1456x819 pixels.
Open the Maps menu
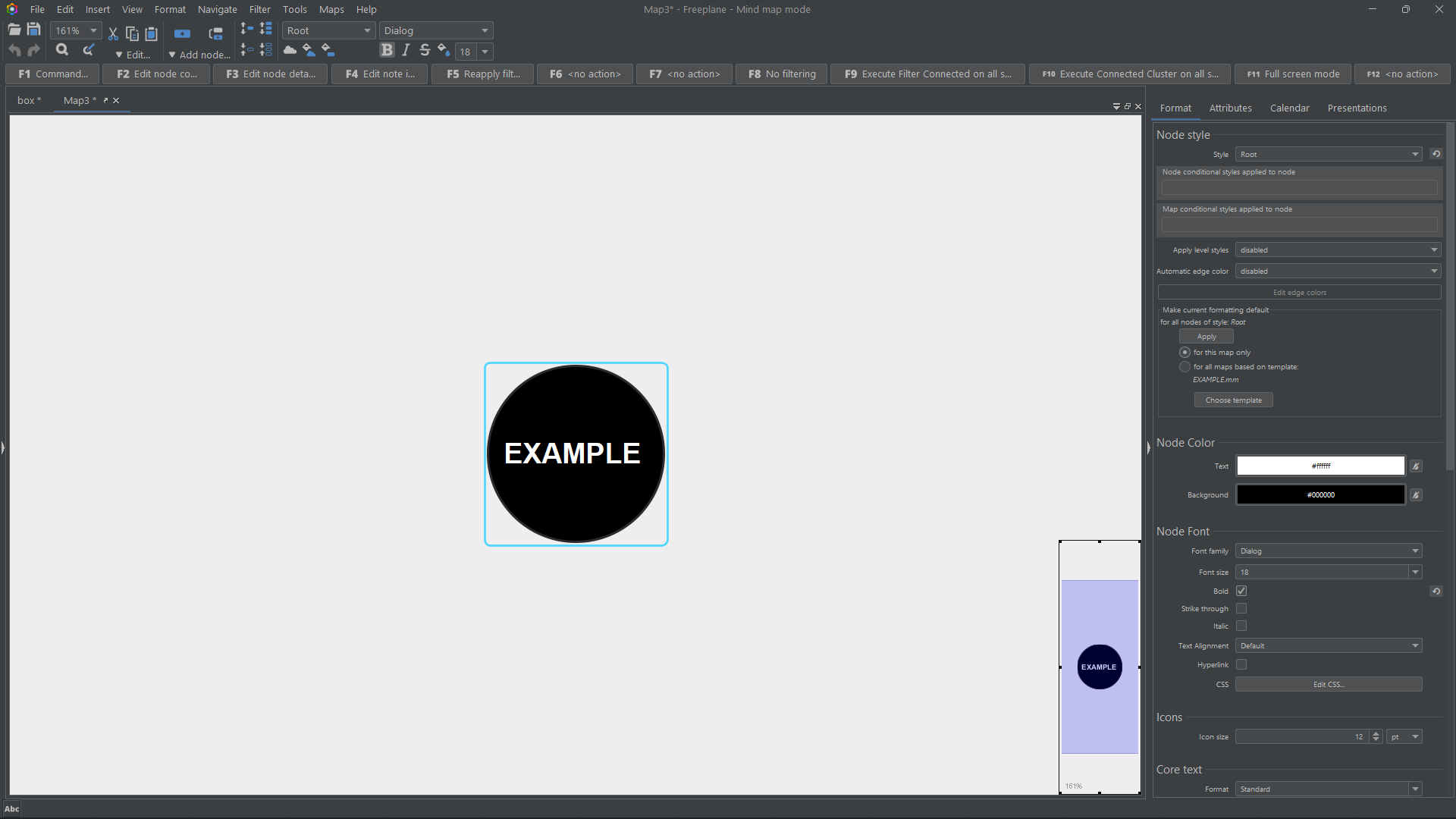click(331, 9)
